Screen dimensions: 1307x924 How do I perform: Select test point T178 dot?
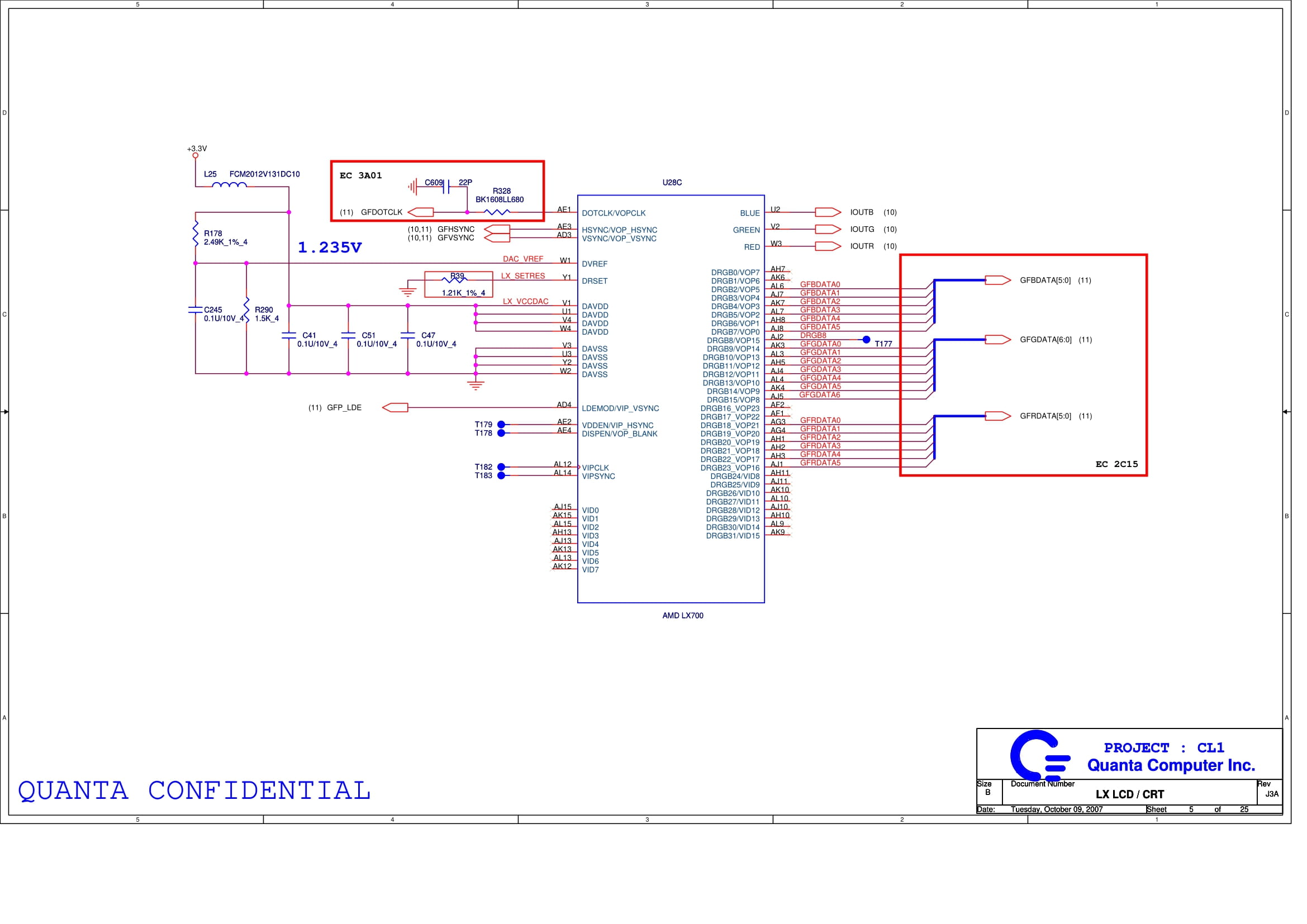point(501,434)
